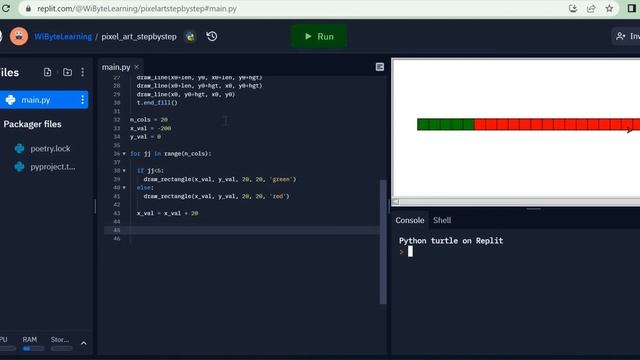Image resolution: width=640 pixels, height=360 pixels.
Task: Close the main.py tab
Action: (x=137, y=67)
